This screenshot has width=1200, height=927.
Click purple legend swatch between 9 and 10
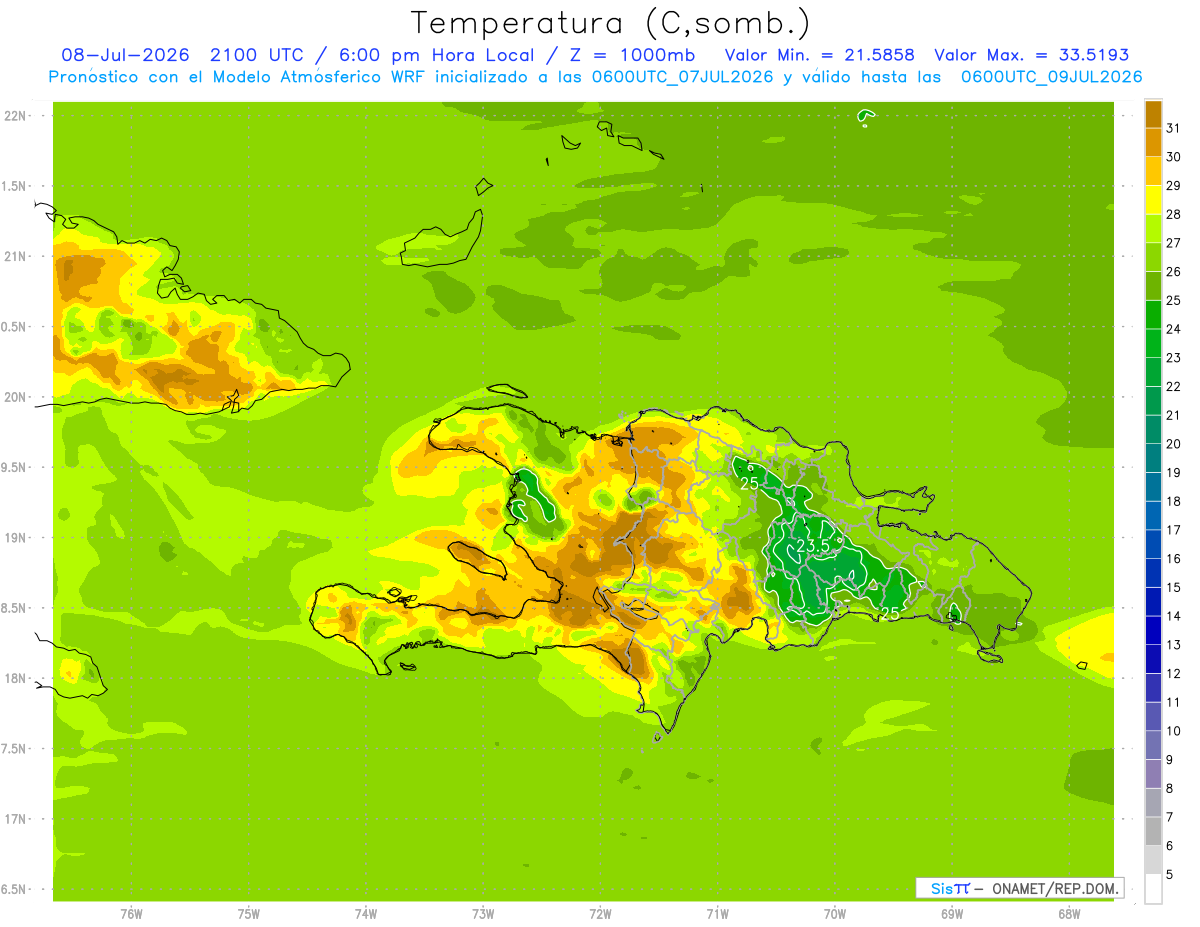click(1153, 745)
